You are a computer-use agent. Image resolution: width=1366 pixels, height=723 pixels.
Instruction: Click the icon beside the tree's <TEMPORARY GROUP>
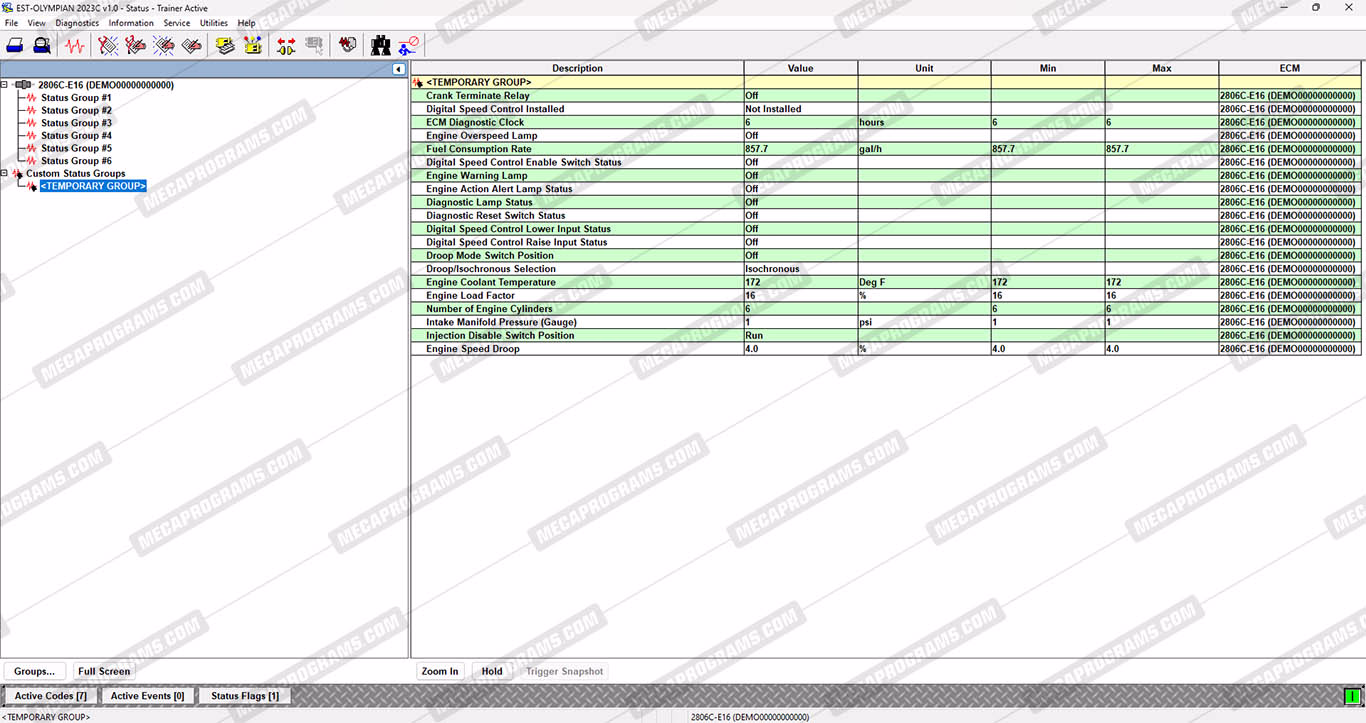point(32,186)
